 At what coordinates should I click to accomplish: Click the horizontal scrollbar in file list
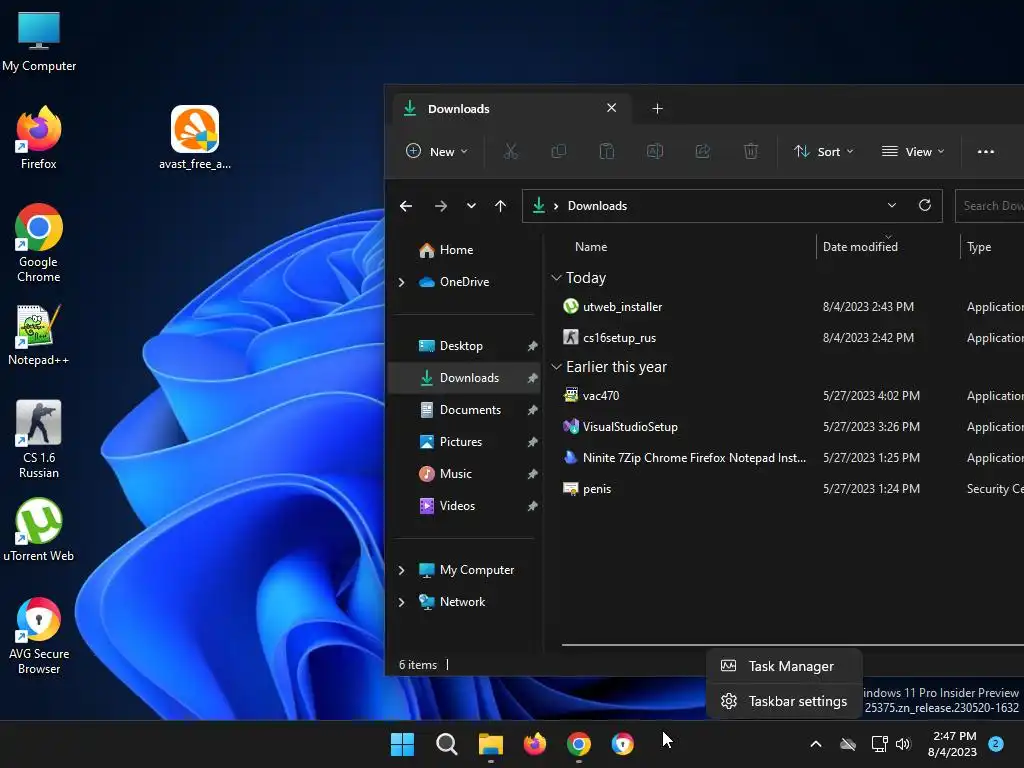792,645
